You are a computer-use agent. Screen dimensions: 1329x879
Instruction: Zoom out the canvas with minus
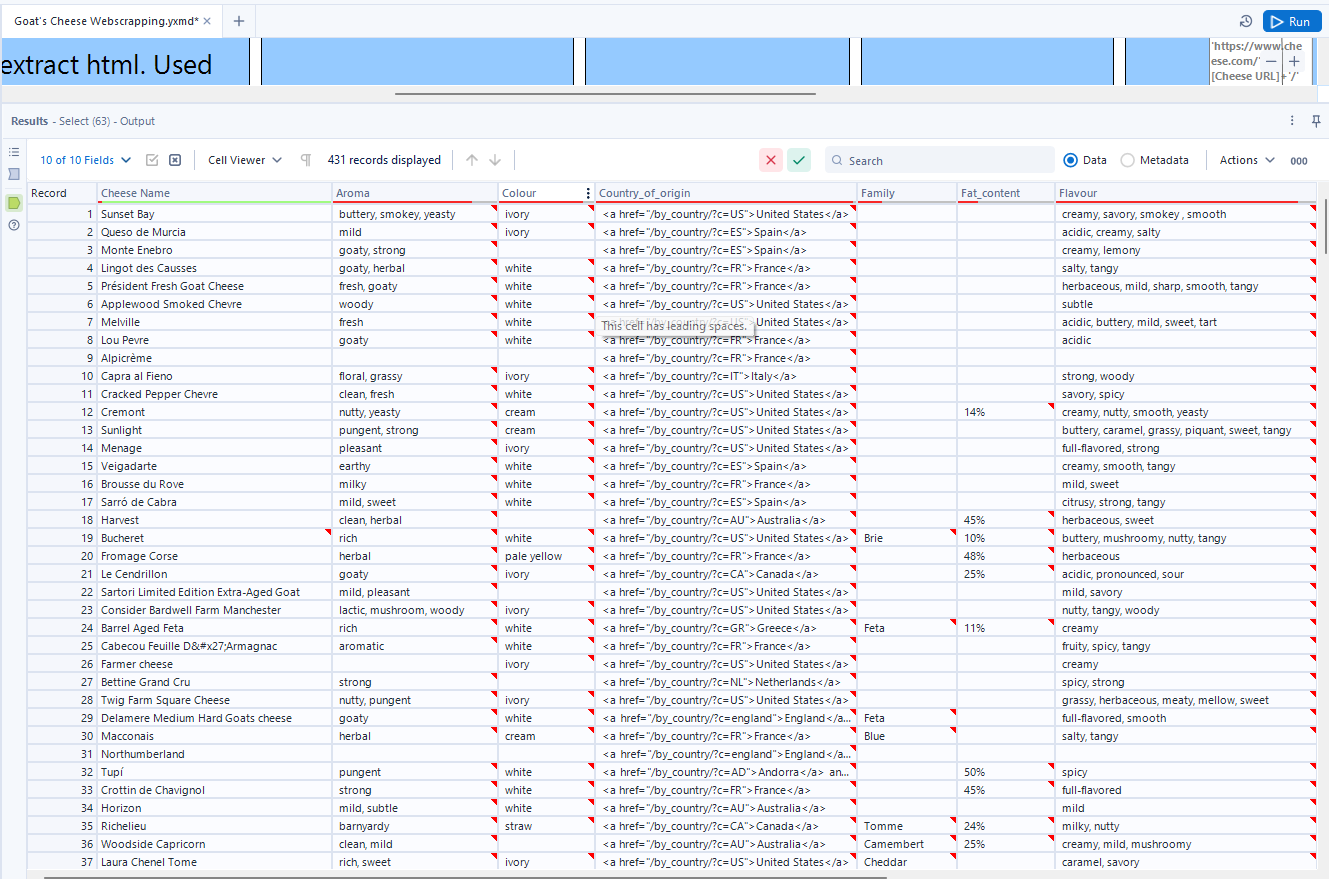pos(1271,61)
